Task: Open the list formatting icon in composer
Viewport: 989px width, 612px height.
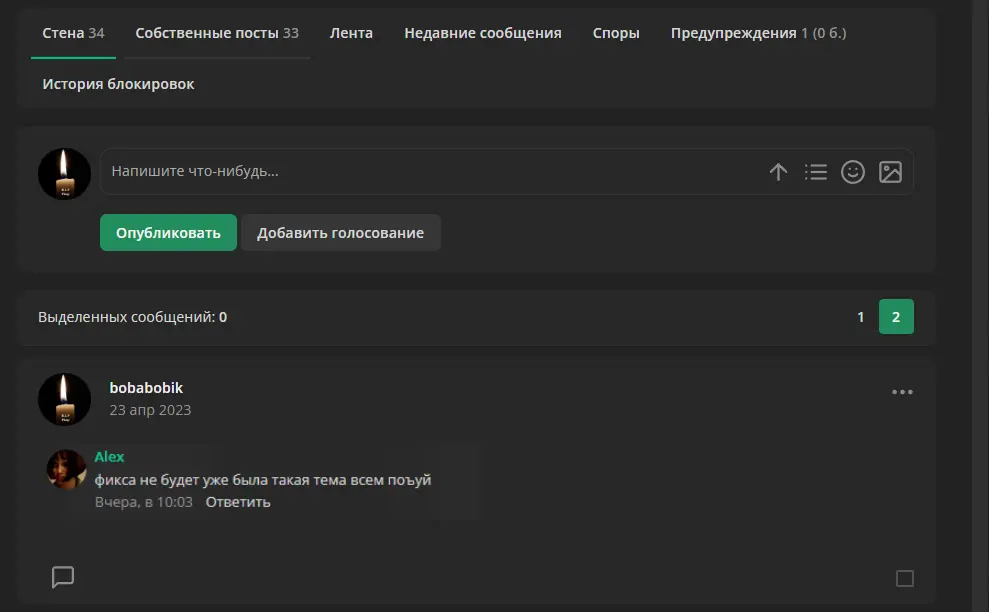Action: pyautogui.click(x=816, y=172)
